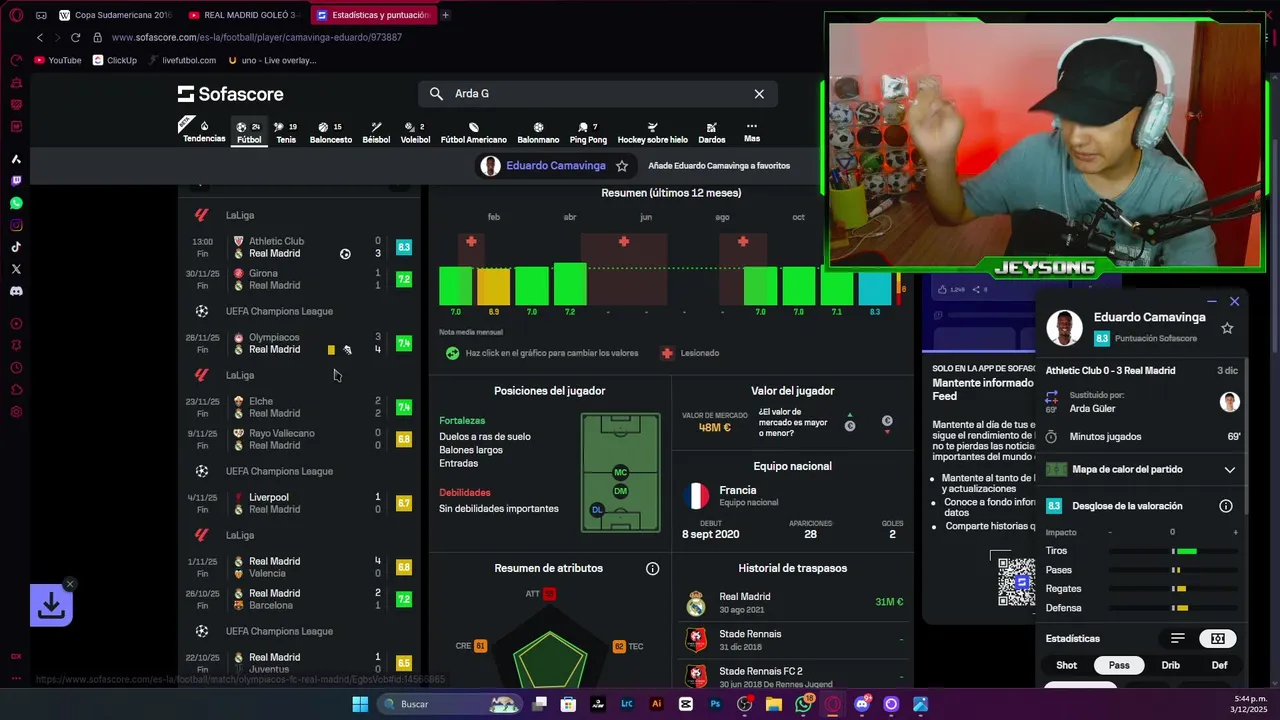This screenshot has height=720, width=1280.
Task: Open rating breakdown info icon
Action: click(x=1226, y=506)
